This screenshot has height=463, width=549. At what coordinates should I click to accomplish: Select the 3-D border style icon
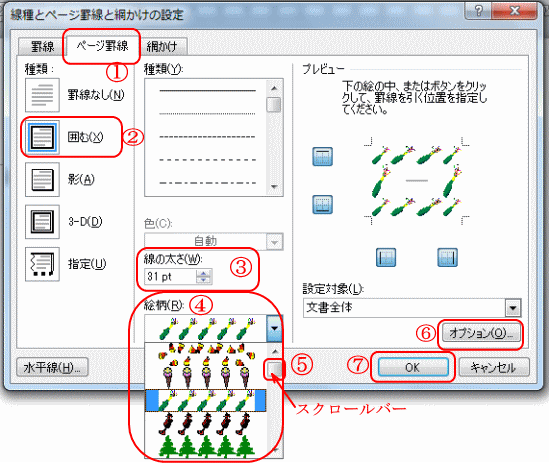(42, 222)
